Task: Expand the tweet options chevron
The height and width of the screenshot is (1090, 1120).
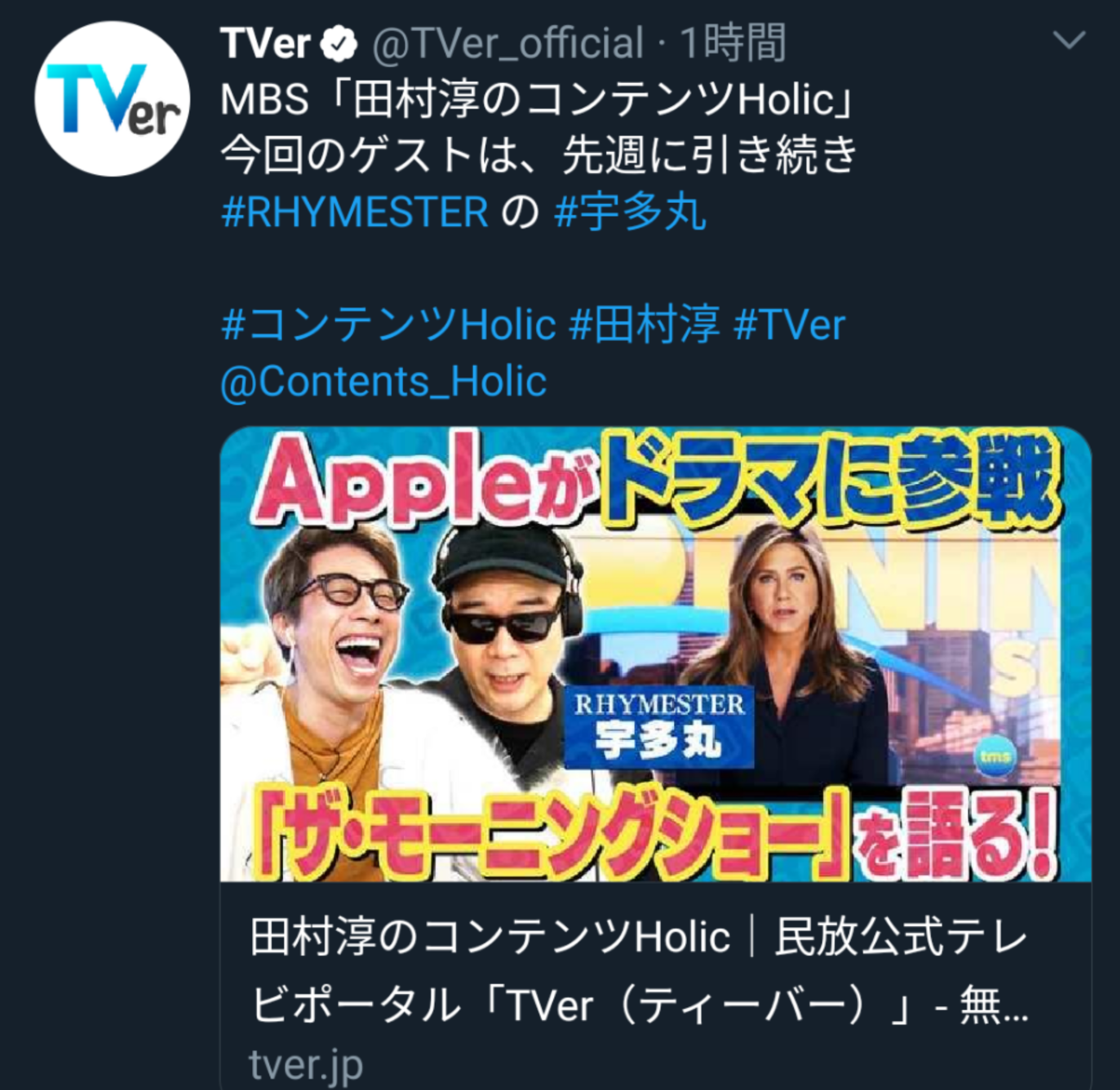Action: click(x=1069, y=41)
